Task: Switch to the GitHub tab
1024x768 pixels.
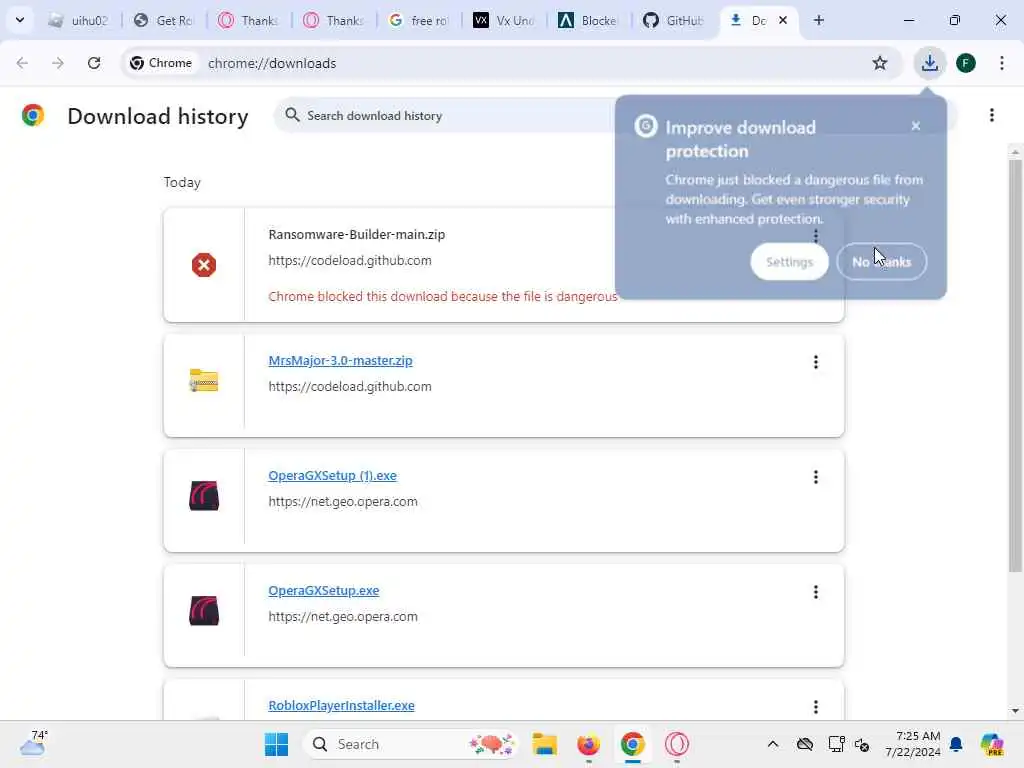Action: pos(673,20)
